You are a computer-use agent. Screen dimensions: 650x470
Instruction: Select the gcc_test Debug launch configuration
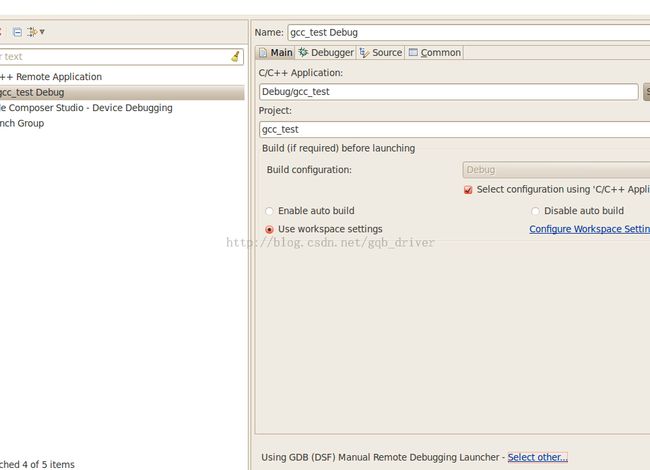point(122,92)
